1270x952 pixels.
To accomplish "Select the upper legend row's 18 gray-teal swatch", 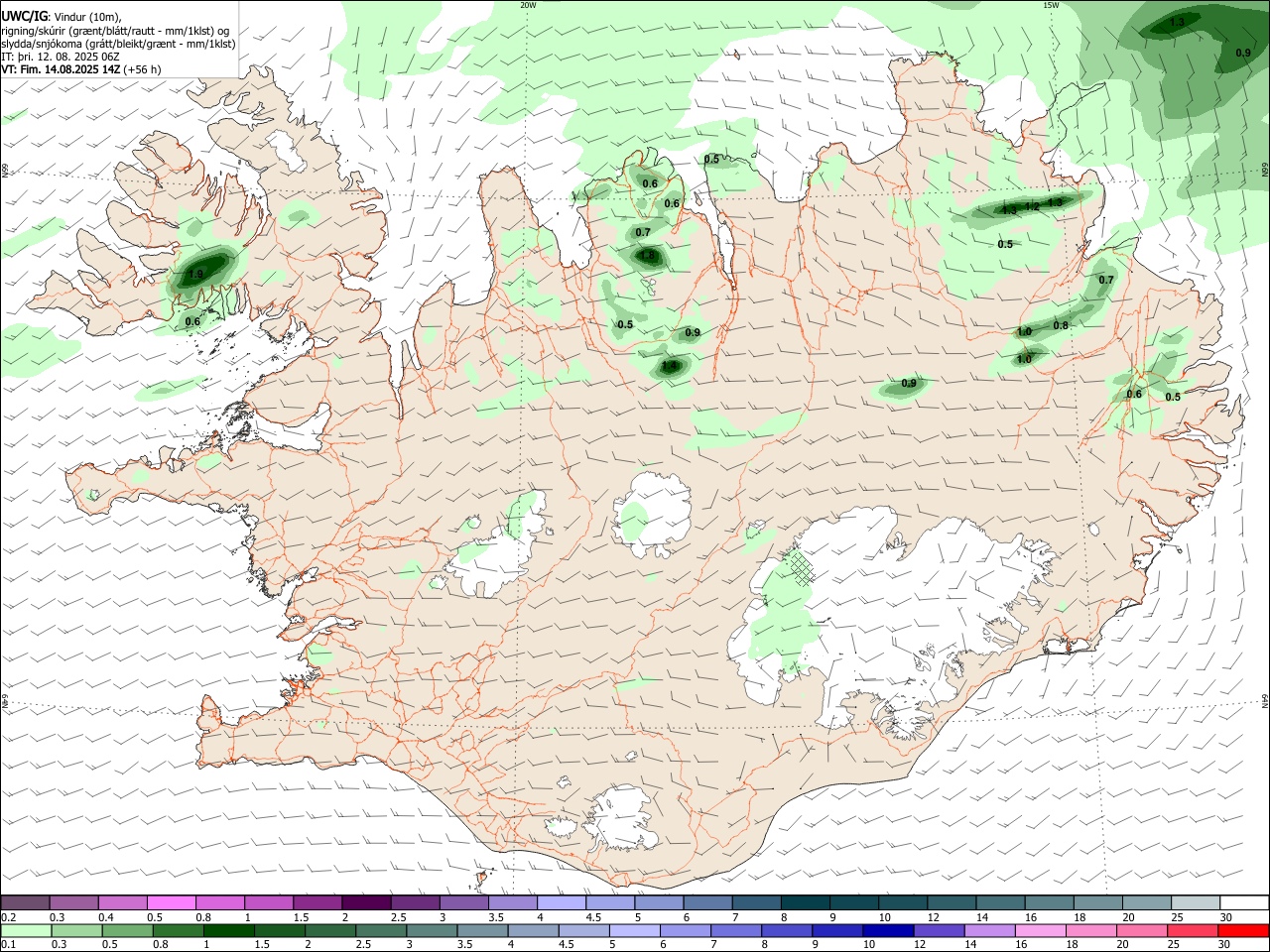I will pos(1096,902).
